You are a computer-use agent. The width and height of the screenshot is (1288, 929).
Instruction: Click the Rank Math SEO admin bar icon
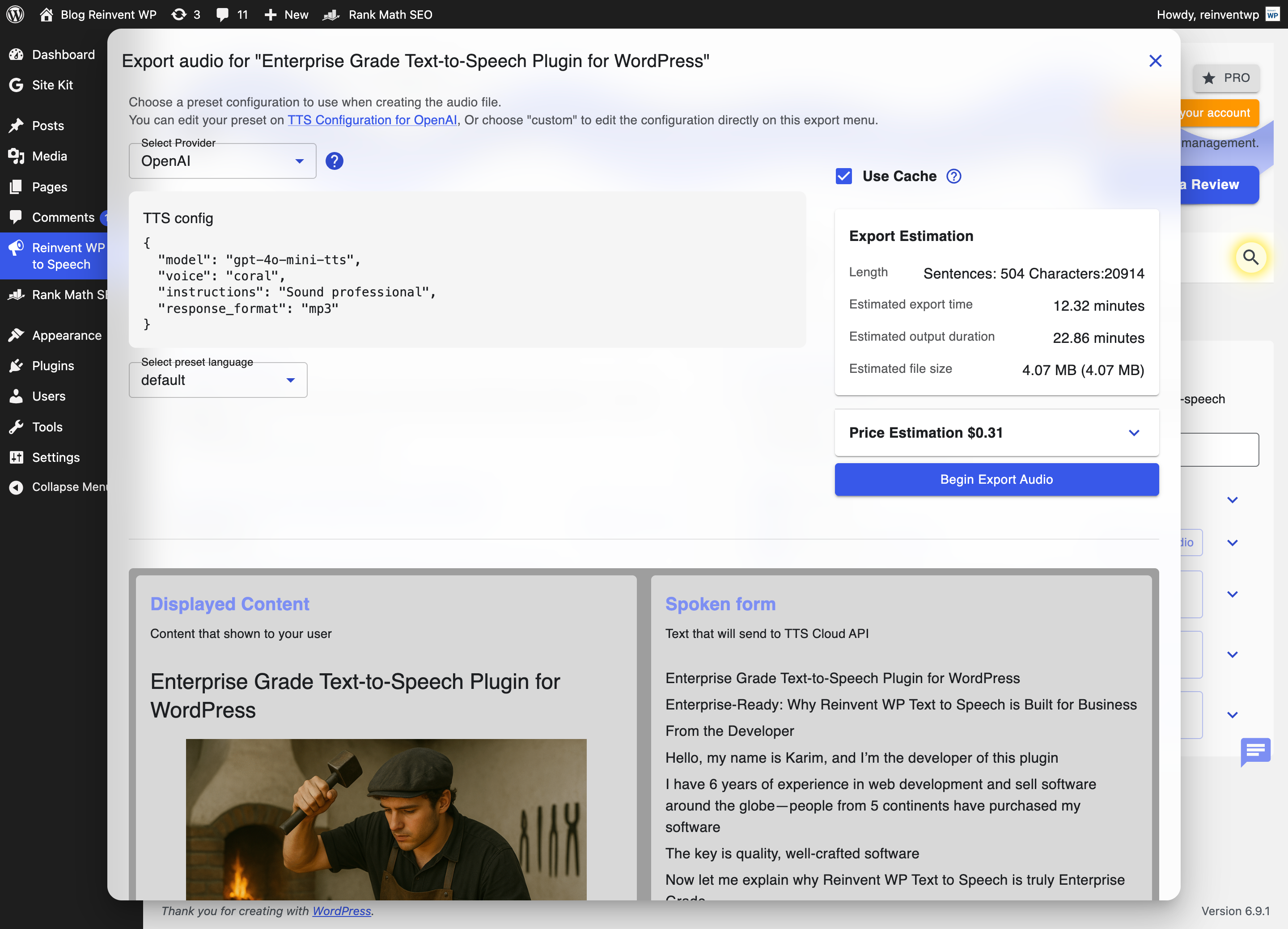(332, 14)
